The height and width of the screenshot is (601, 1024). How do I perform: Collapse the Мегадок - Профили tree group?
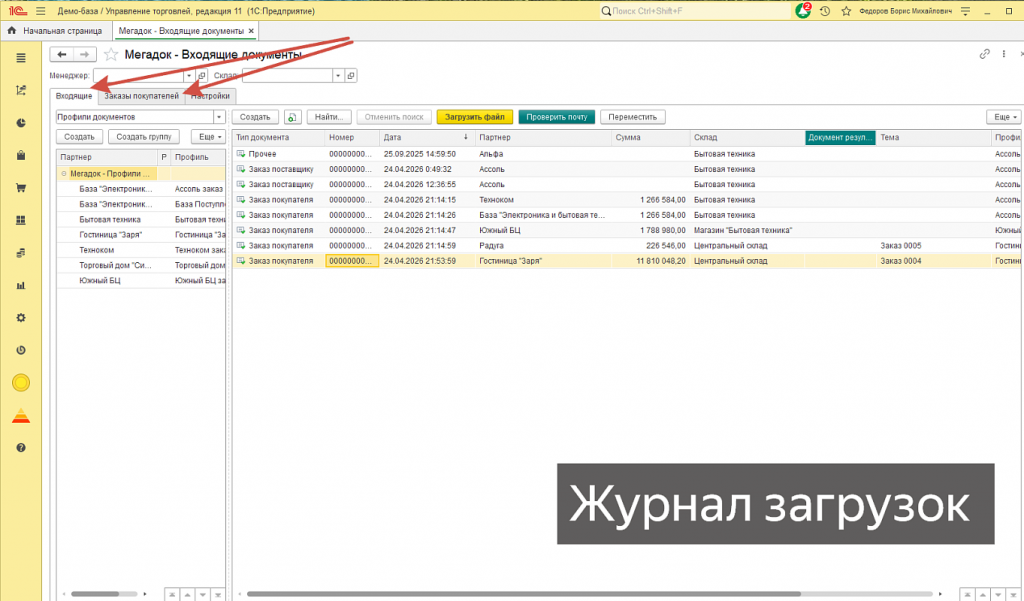pos(64,174)
